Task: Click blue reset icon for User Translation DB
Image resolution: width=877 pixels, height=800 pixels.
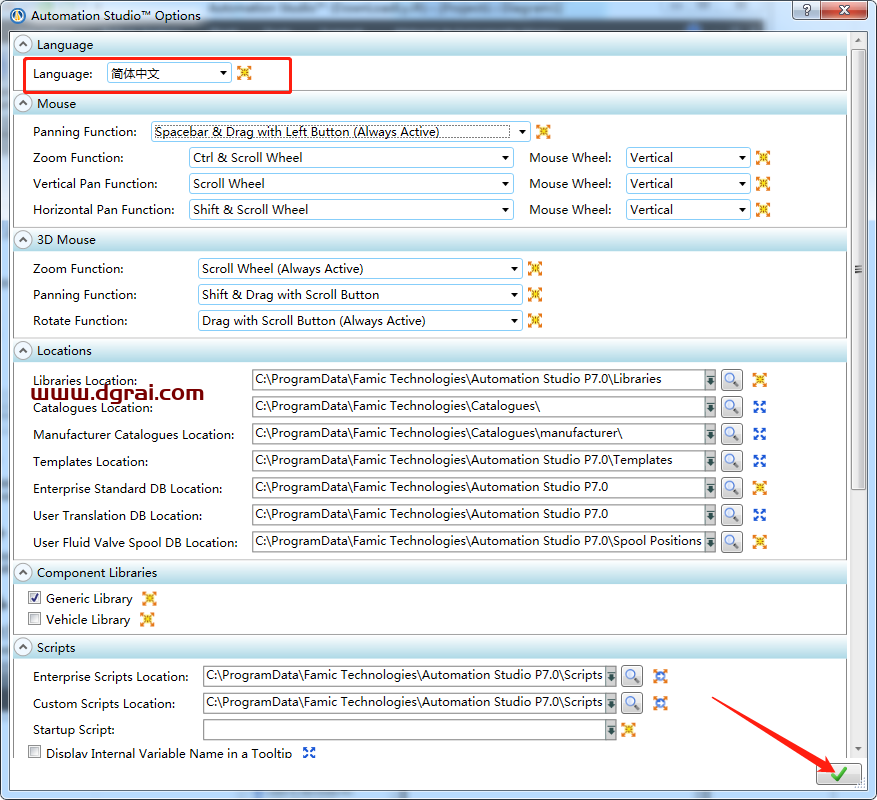Action: pos(759,515)
